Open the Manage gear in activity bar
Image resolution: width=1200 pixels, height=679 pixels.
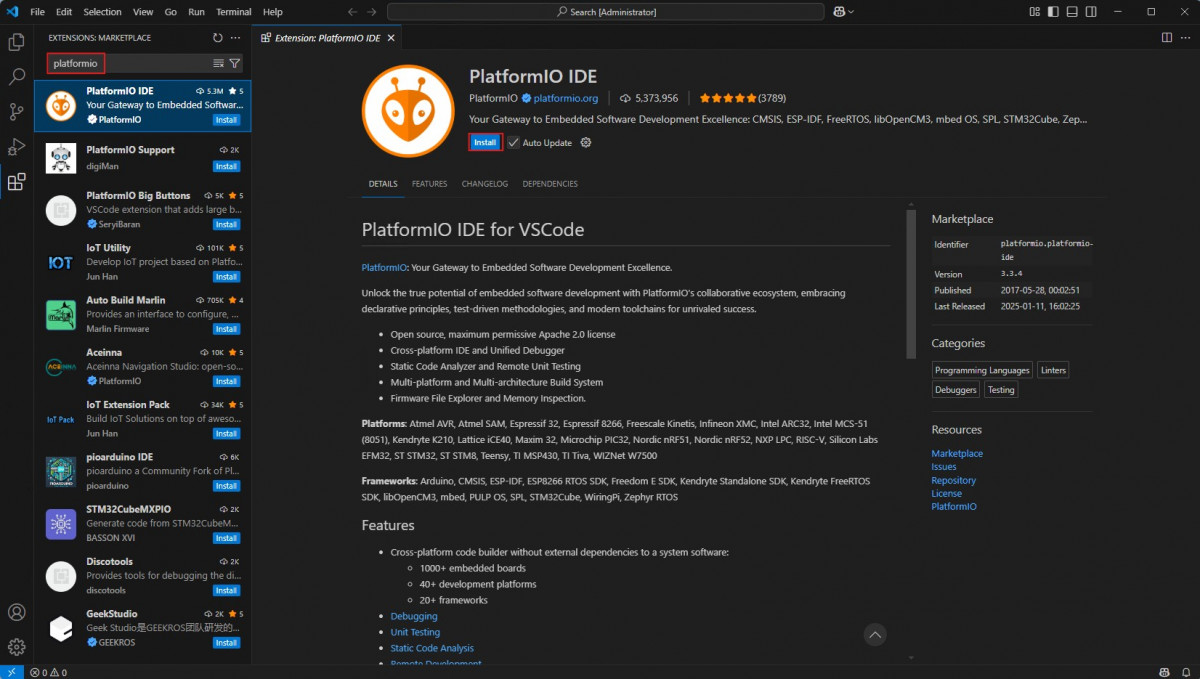[x=16, y=647]
